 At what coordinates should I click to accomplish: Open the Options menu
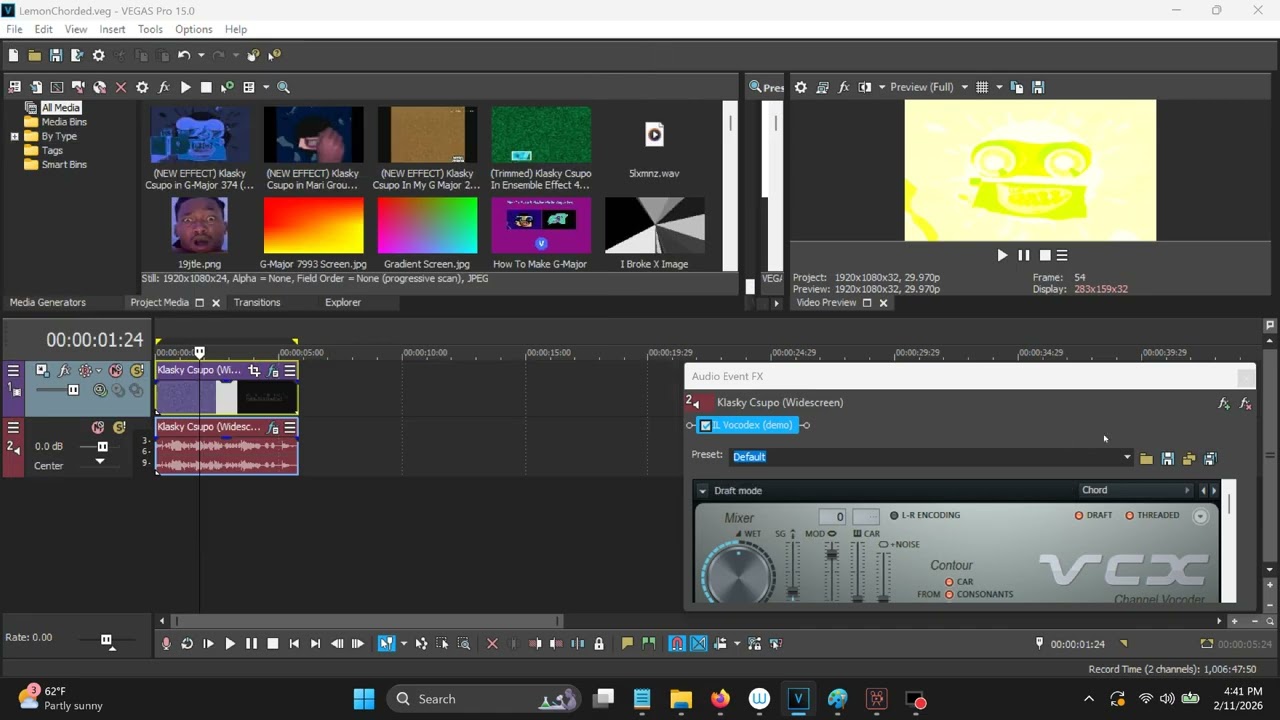point(193,29)
